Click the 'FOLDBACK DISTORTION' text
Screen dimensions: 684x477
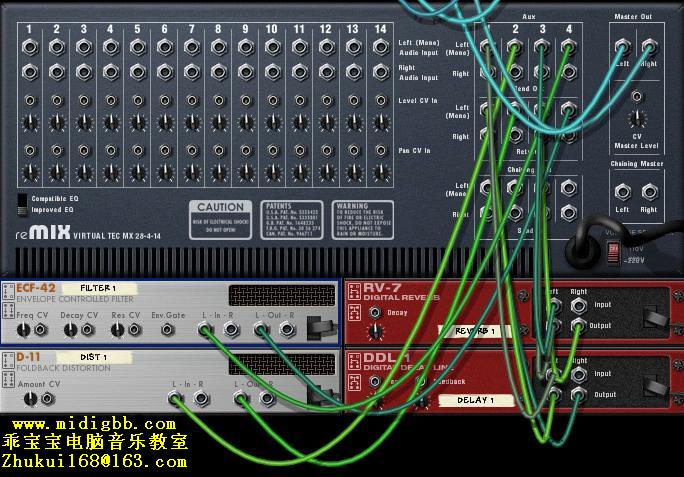coord(64,368)
